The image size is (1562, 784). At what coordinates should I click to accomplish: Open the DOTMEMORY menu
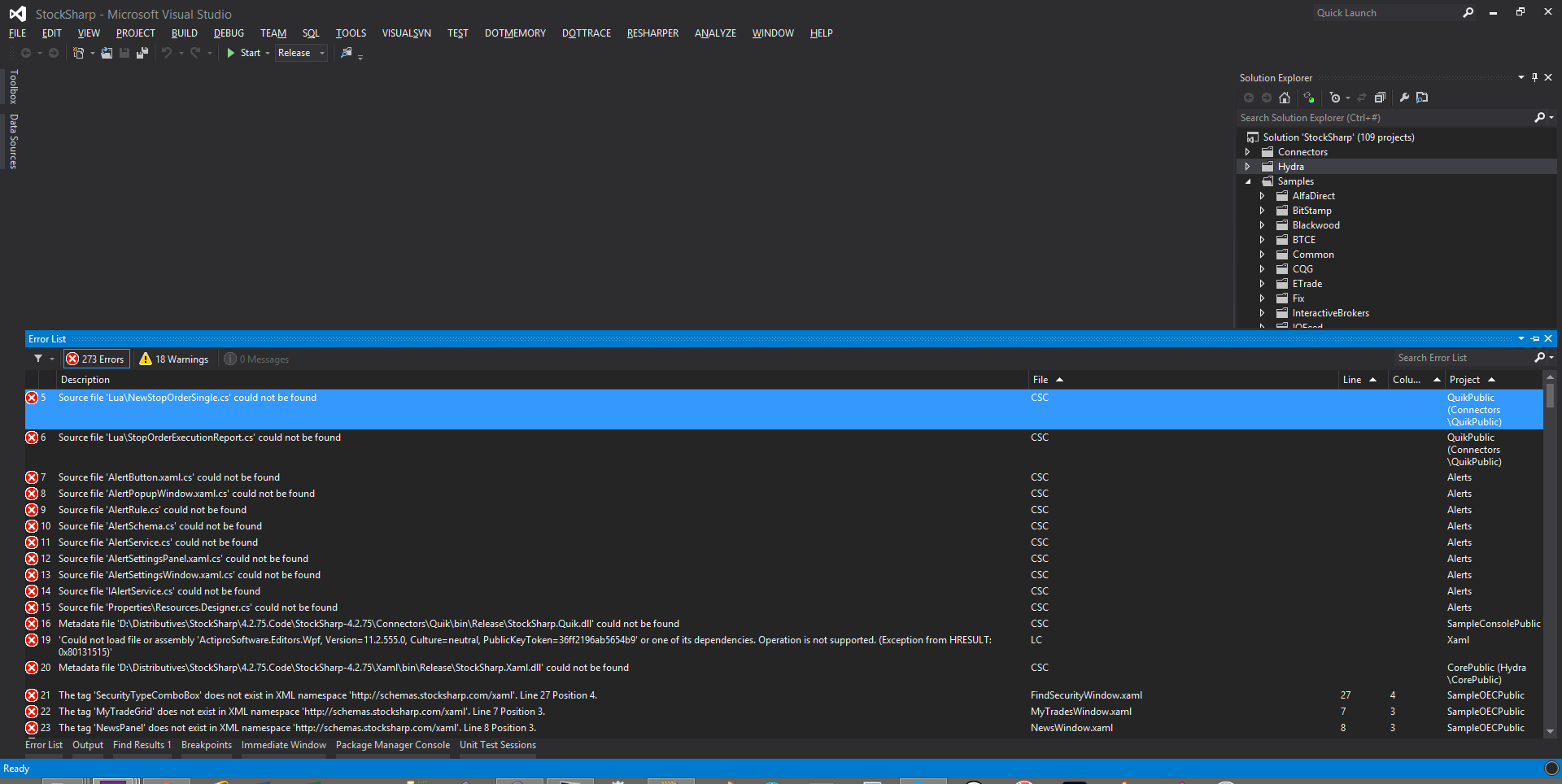[515, 33]
